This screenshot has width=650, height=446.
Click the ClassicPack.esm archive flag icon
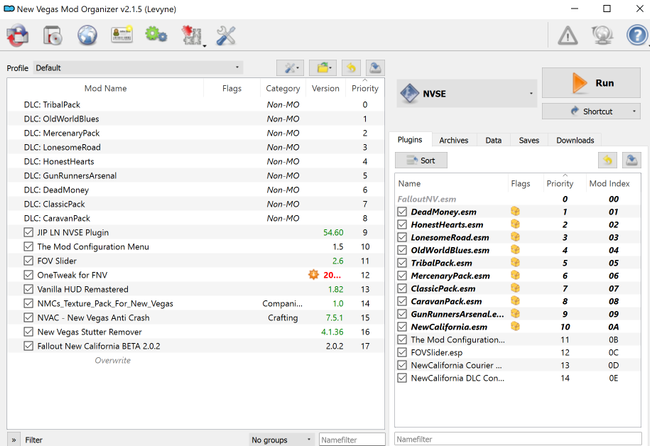coord(515,288)
